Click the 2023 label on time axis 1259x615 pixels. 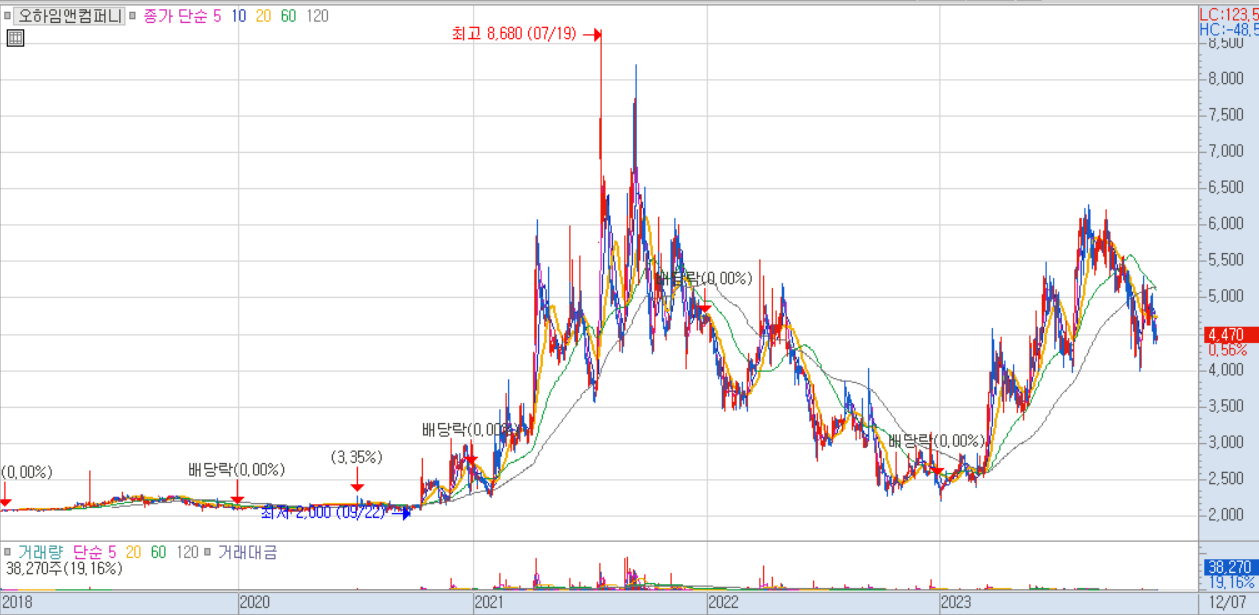956,602
